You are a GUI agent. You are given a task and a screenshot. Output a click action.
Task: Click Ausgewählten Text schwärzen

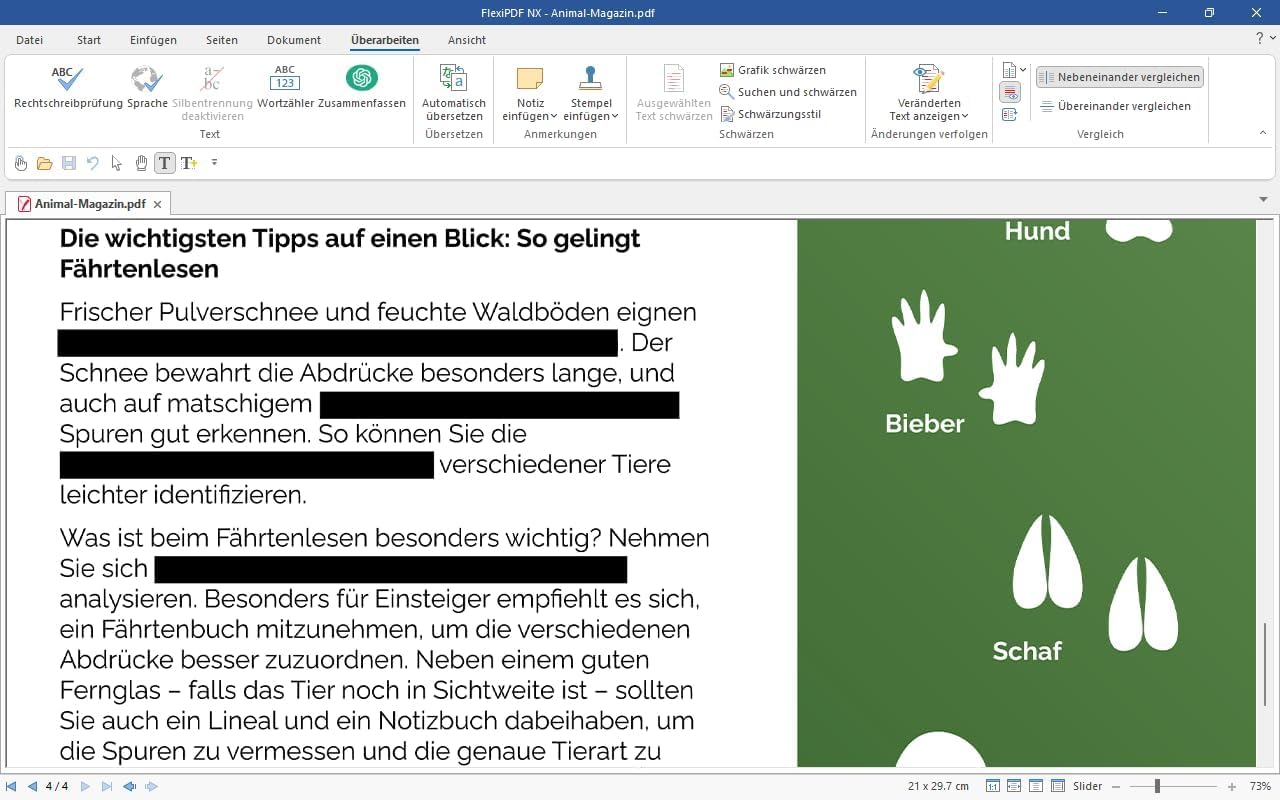point(674,93)
